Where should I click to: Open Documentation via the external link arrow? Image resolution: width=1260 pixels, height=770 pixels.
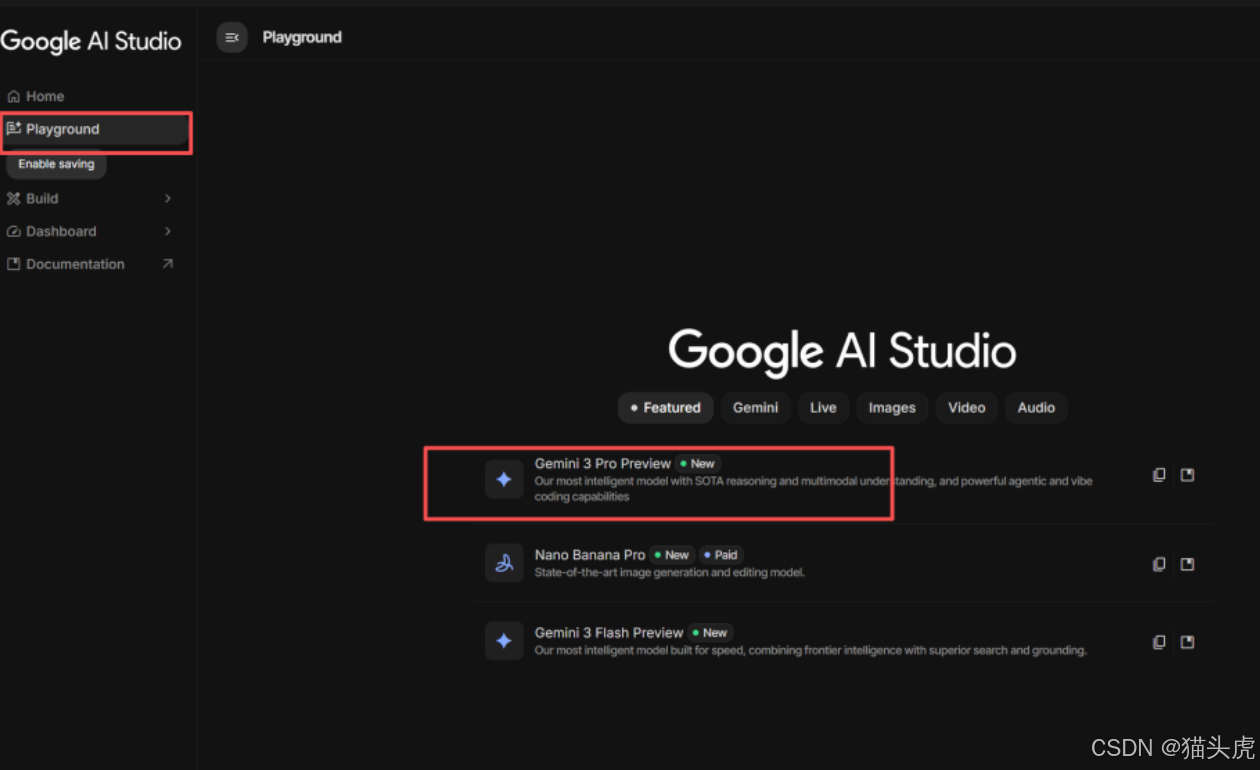(167, 263)
